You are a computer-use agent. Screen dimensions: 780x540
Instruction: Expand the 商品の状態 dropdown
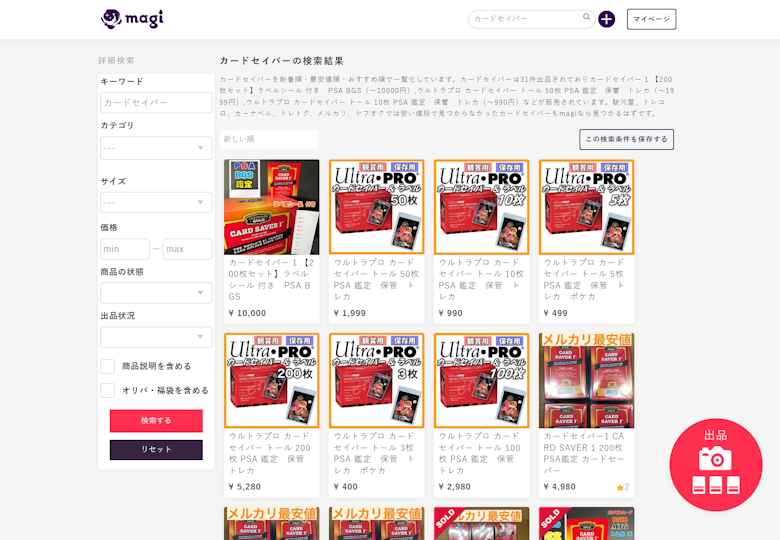pyautogui.click(x=156, y=293)
